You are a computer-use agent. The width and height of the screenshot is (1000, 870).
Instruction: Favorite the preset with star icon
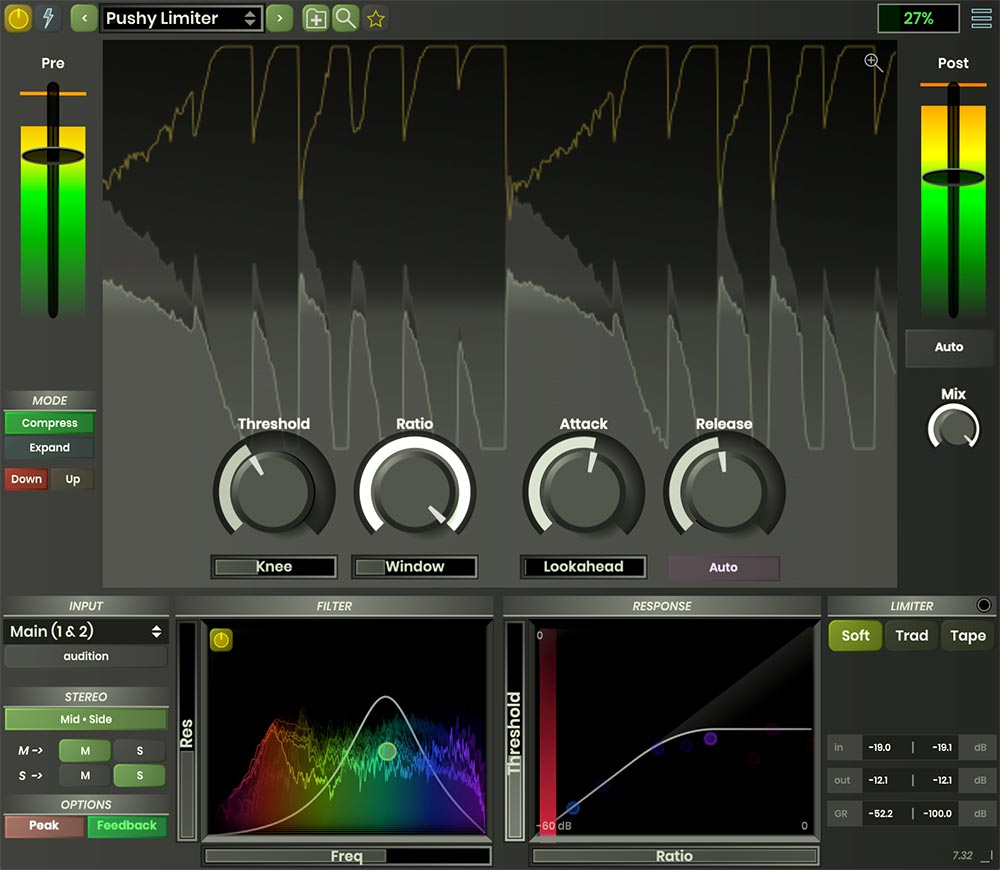click(375, 18)
